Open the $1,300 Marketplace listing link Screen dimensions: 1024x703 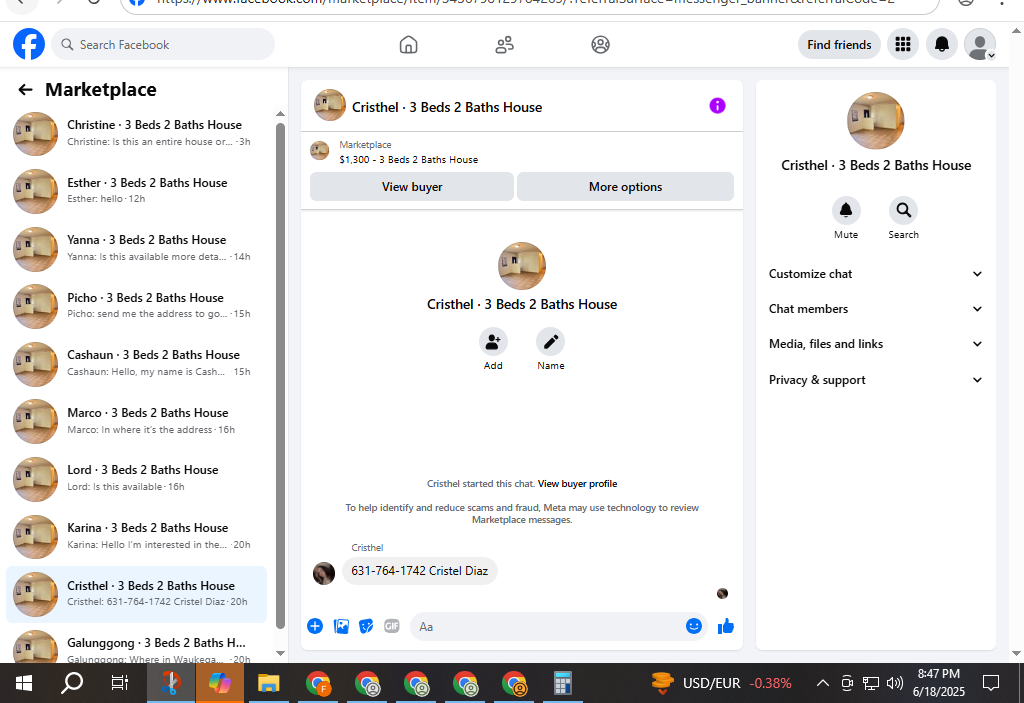[x=408, y=159]
